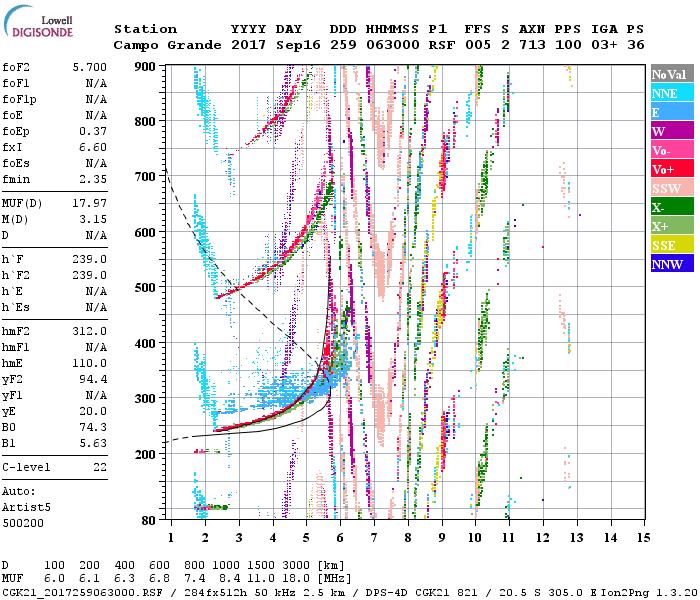This screenshot has width=700, height=600.
Task: Pick the X+ legend swatch
Action: (x=672, y=226)
